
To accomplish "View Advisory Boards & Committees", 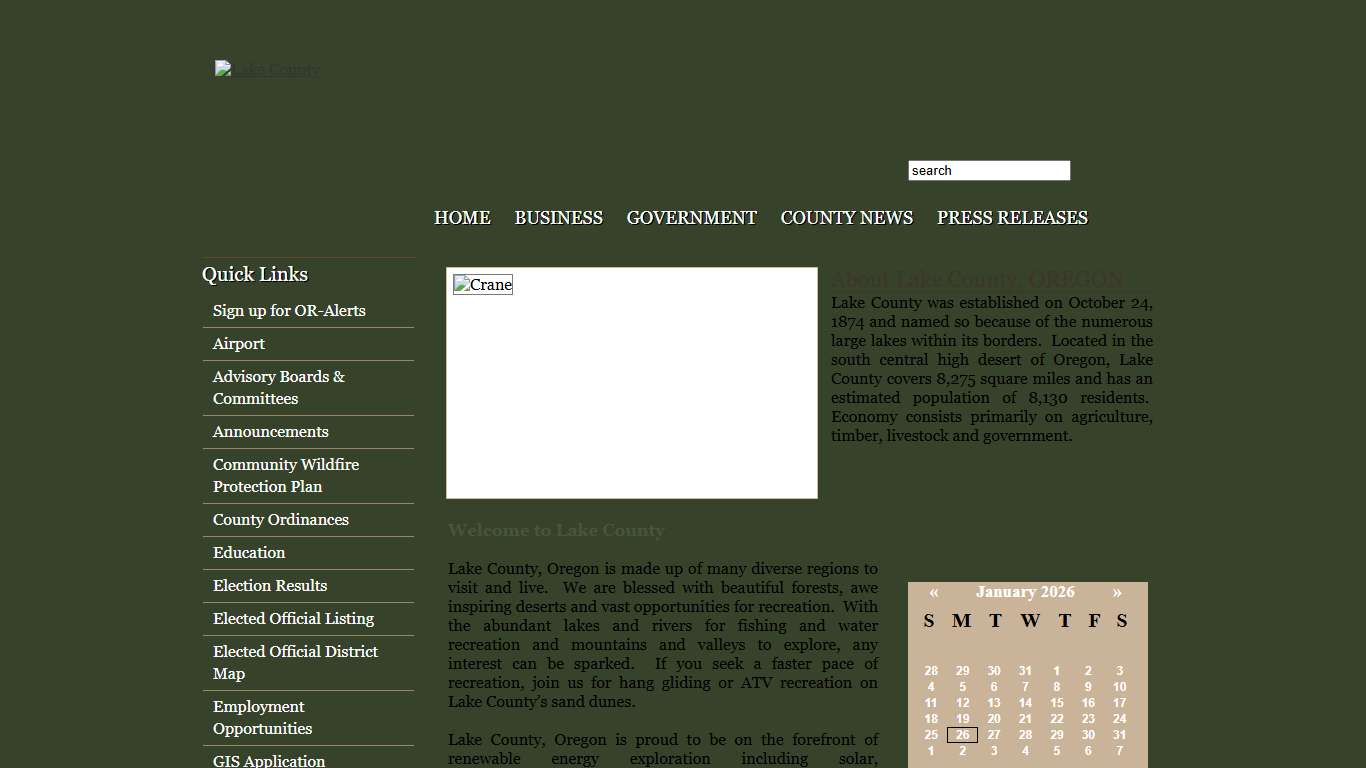I will tap(278, 387).
